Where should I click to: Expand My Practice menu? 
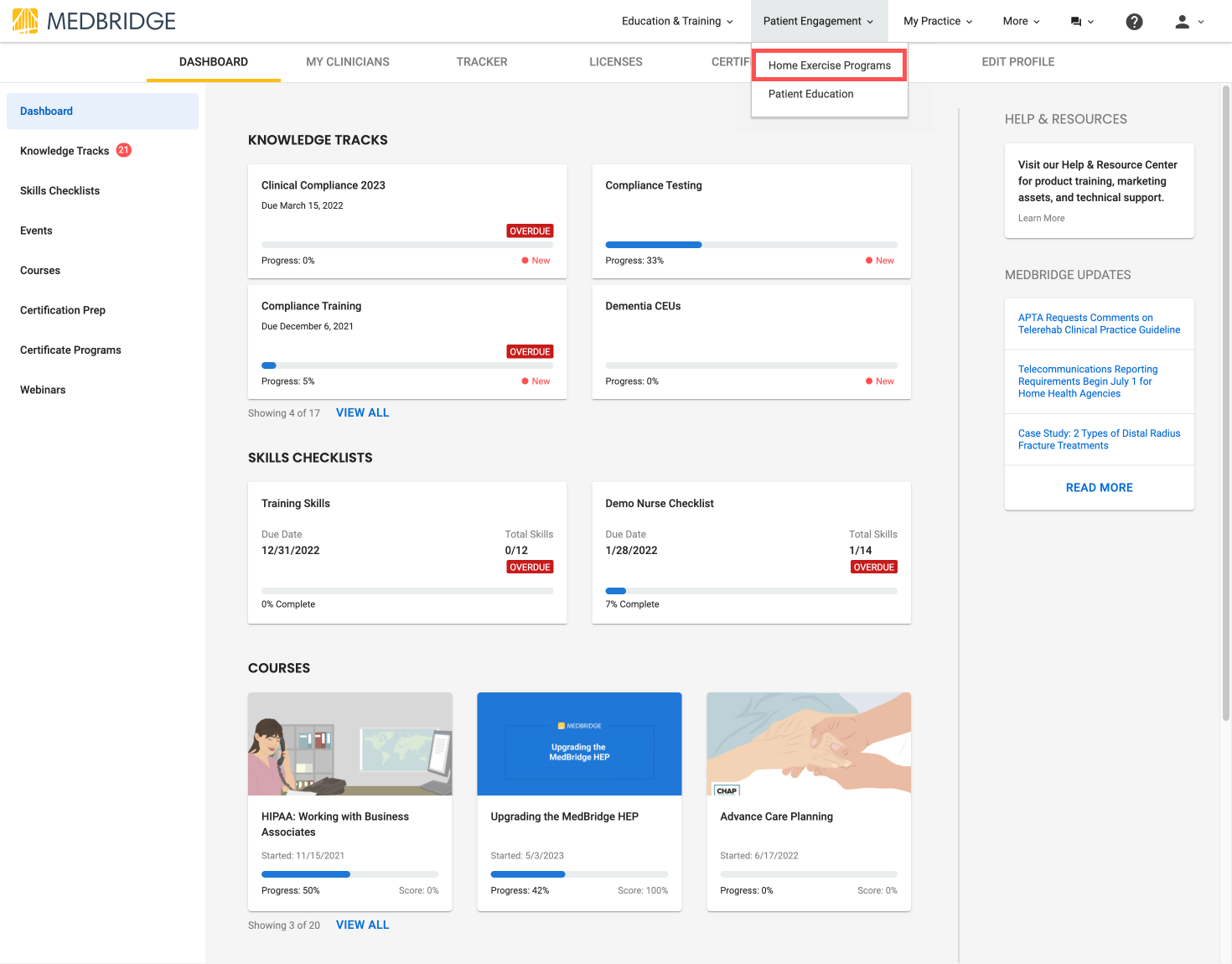[938, 21]
